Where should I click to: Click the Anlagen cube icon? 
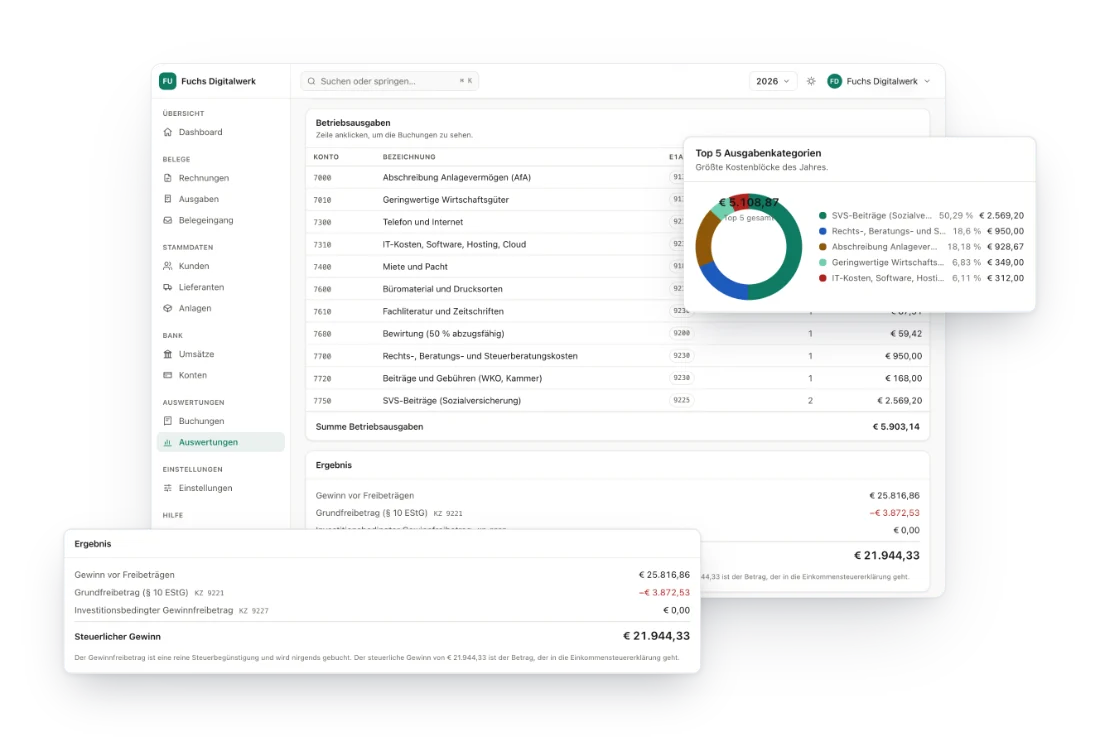click(168, 308)
